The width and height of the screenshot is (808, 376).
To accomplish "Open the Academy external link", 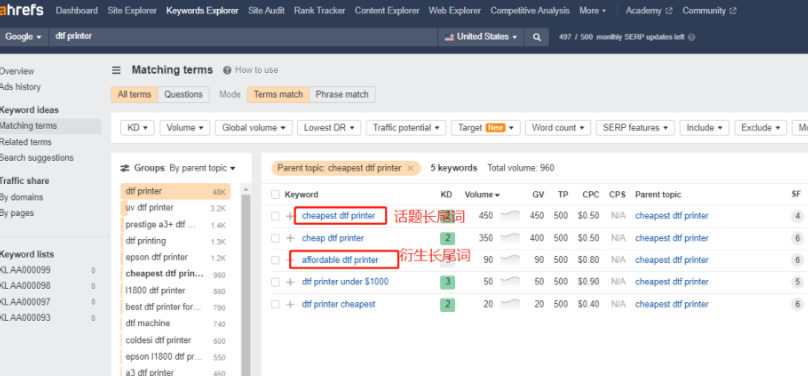I will (x=649, y=10).
